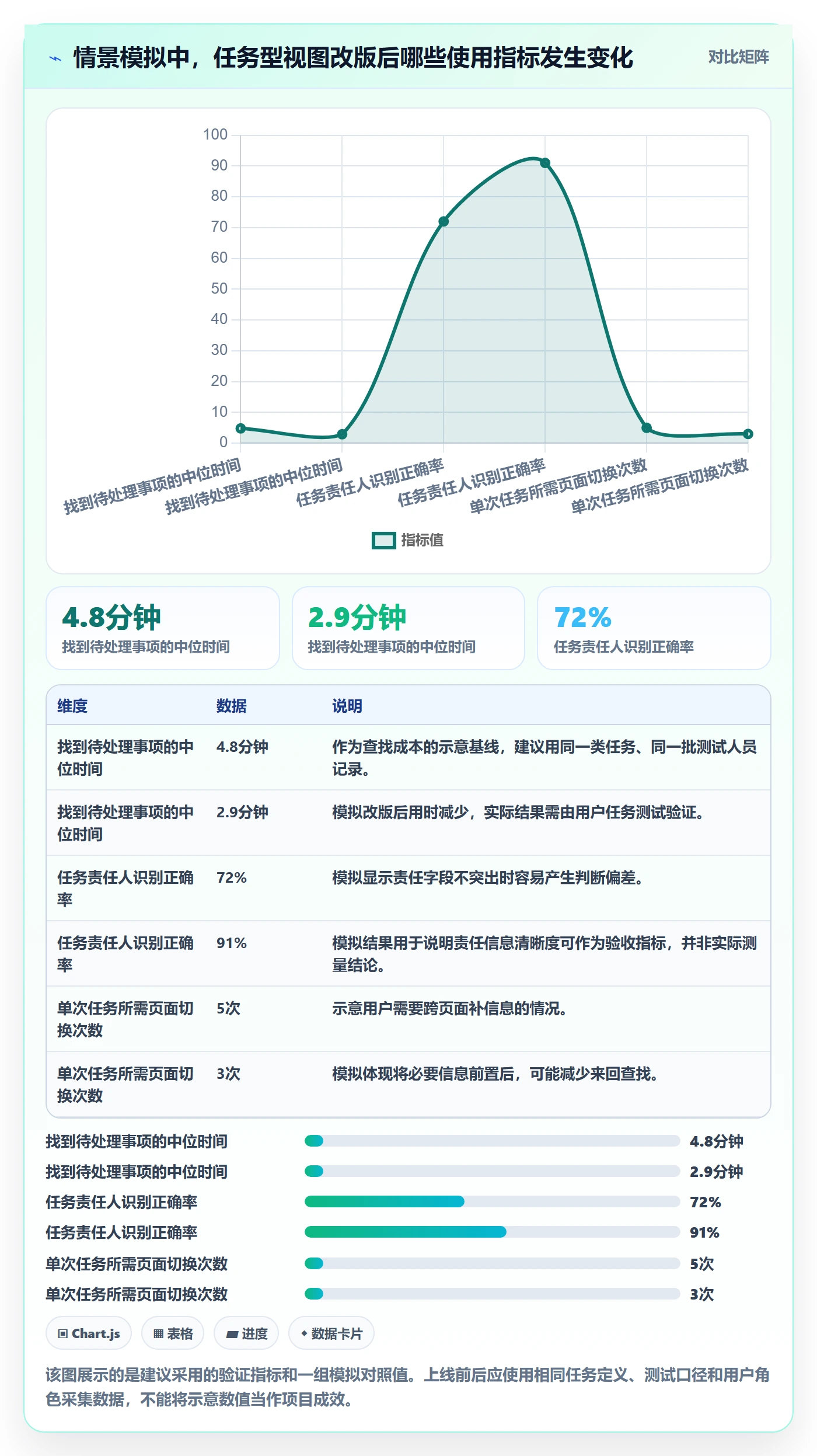Click the 指标值 legend color box
Image resolution: width=817 pixels, height=1456 pixels.
point(384,541)
